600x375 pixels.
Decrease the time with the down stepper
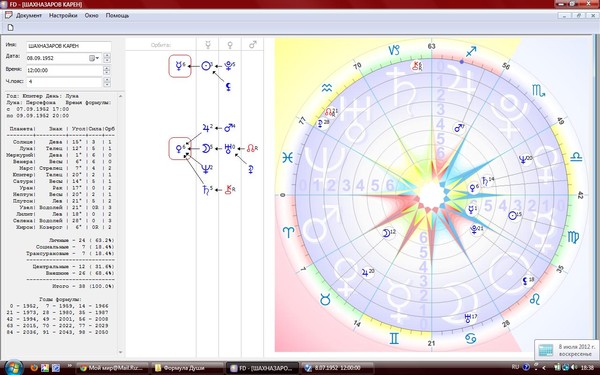[107, 73]
